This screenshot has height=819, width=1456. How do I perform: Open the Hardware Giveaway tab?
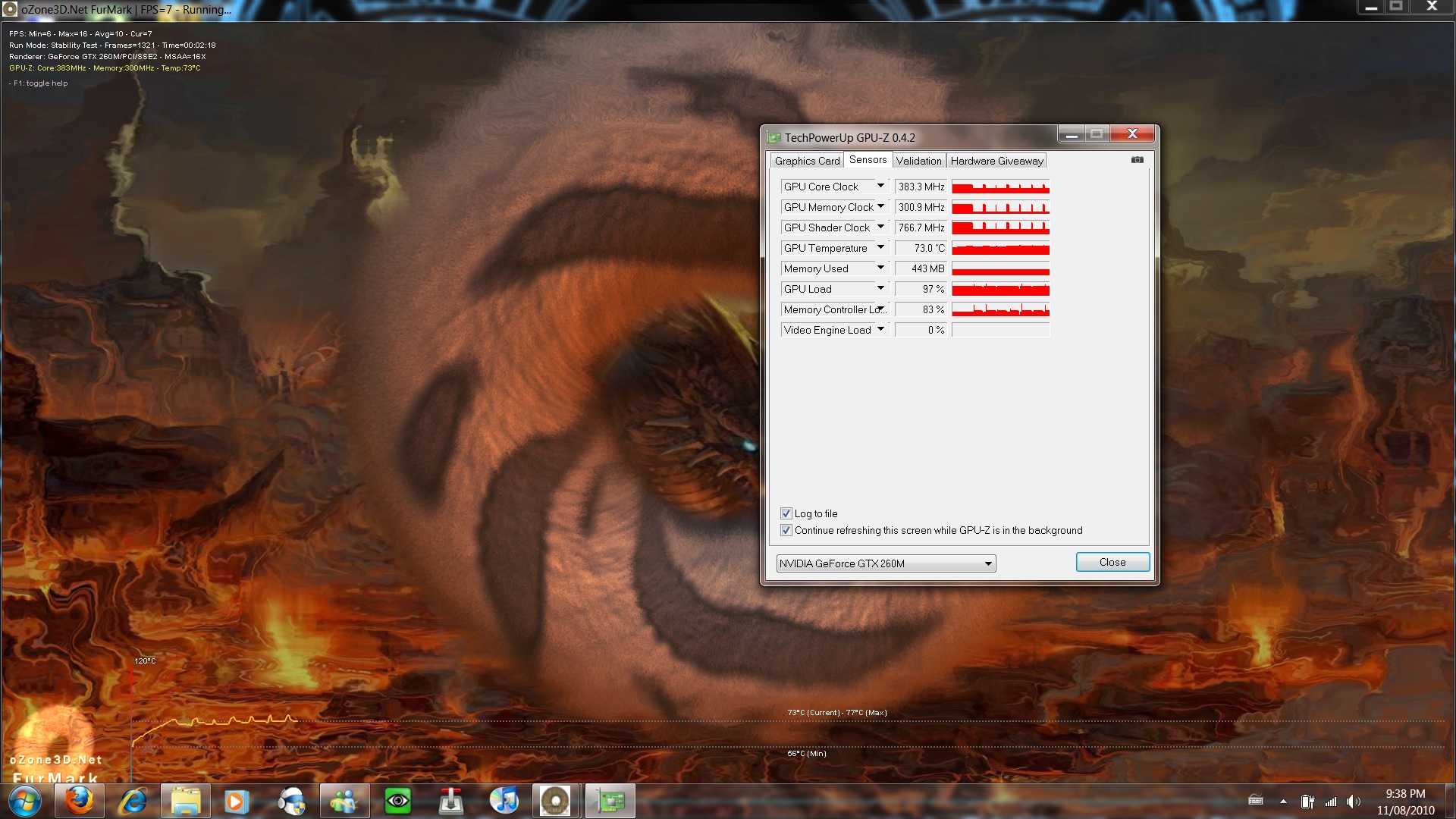click(x=996, y=161)
